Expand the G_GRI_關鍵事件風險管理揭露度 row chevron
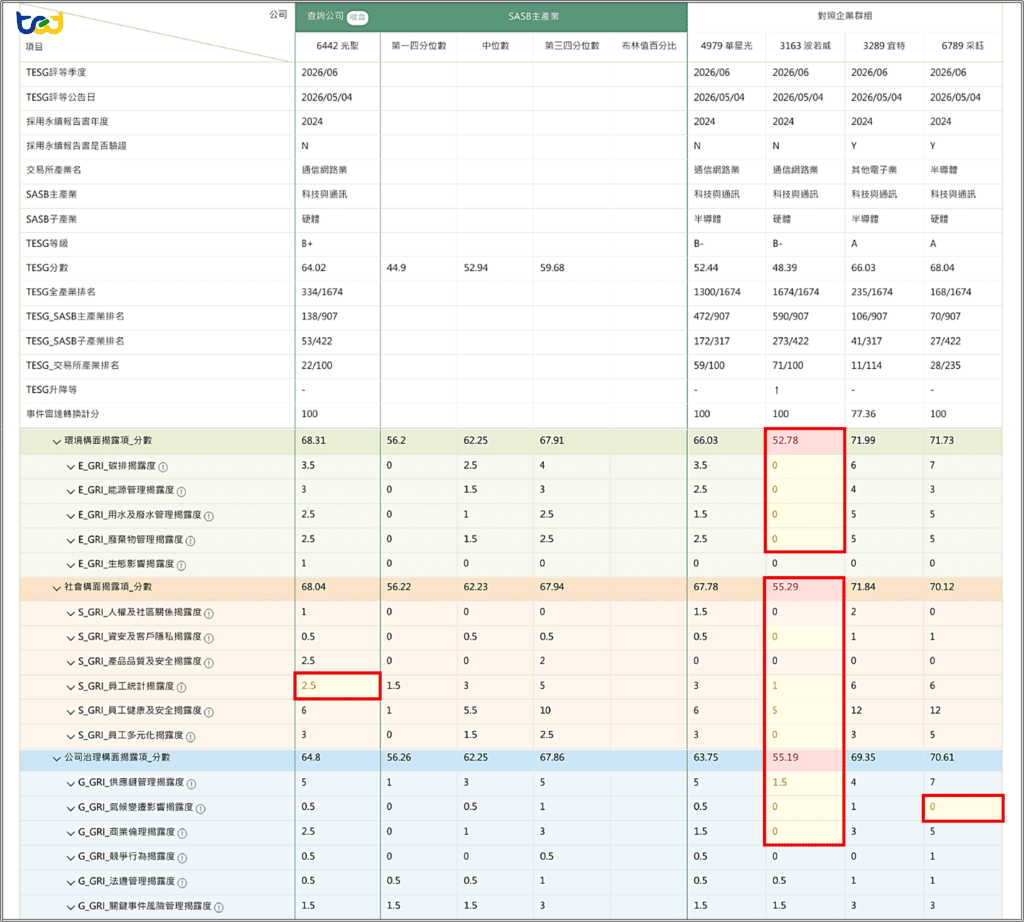 click(x=71, y=907)
